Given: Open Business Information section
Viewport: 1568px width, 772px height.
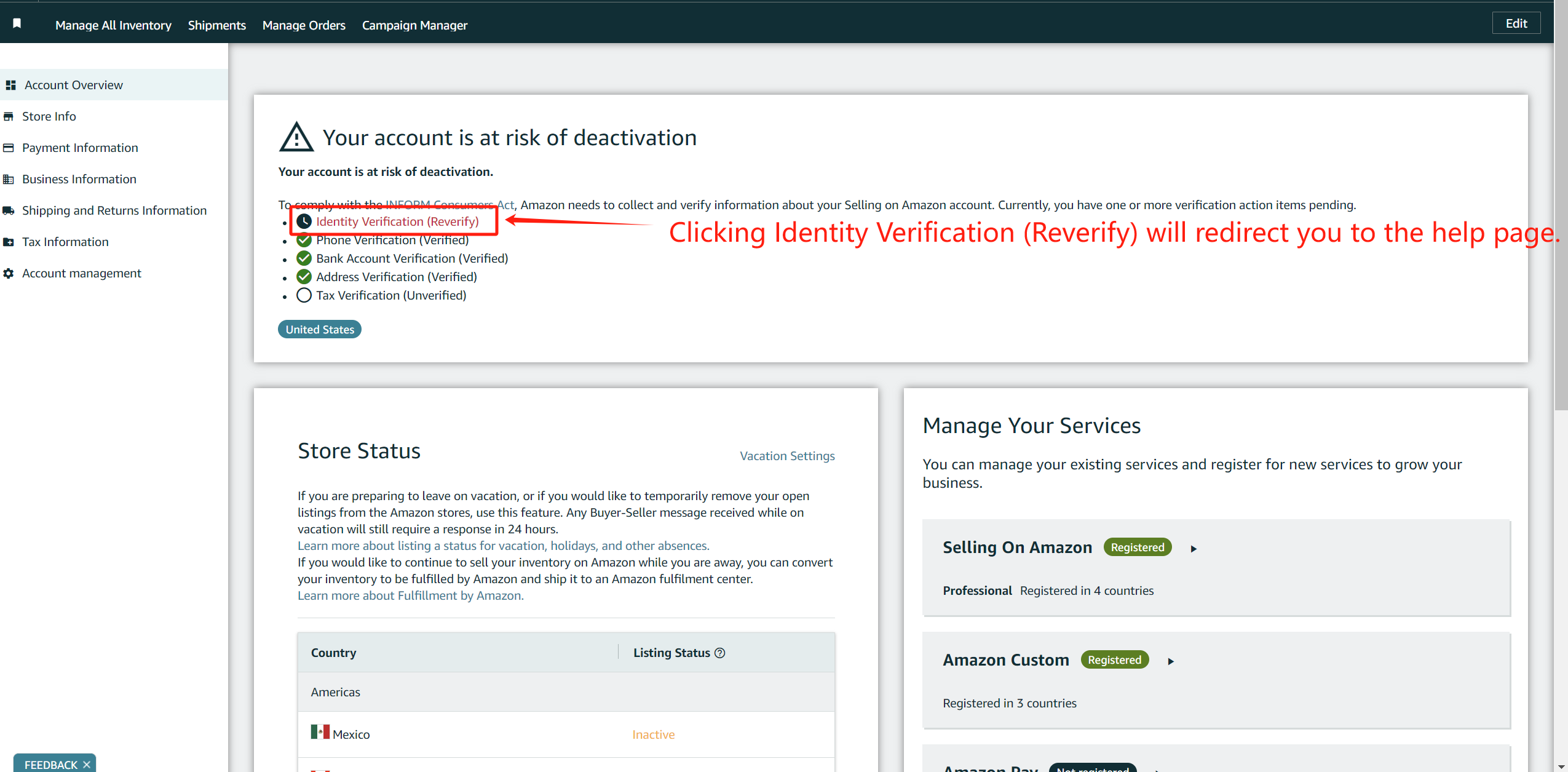Looking at the screenshot, I should [x=79, y=179].
